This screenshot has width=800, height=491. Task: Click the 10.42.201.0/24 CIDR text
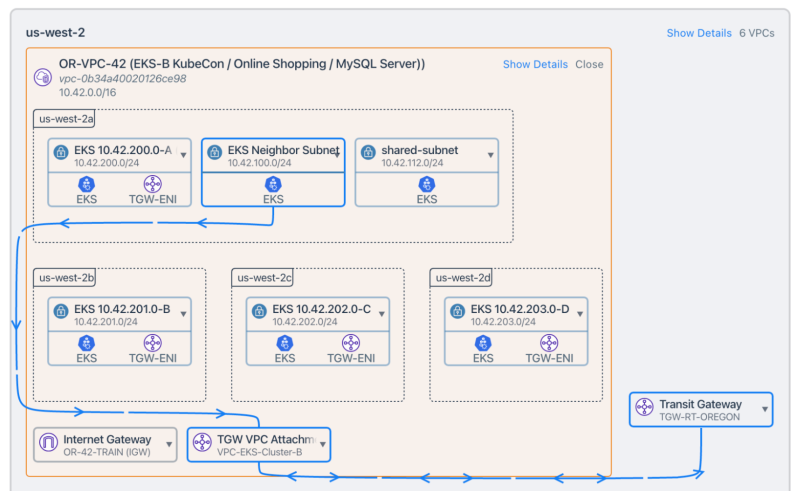click(106, 322)
